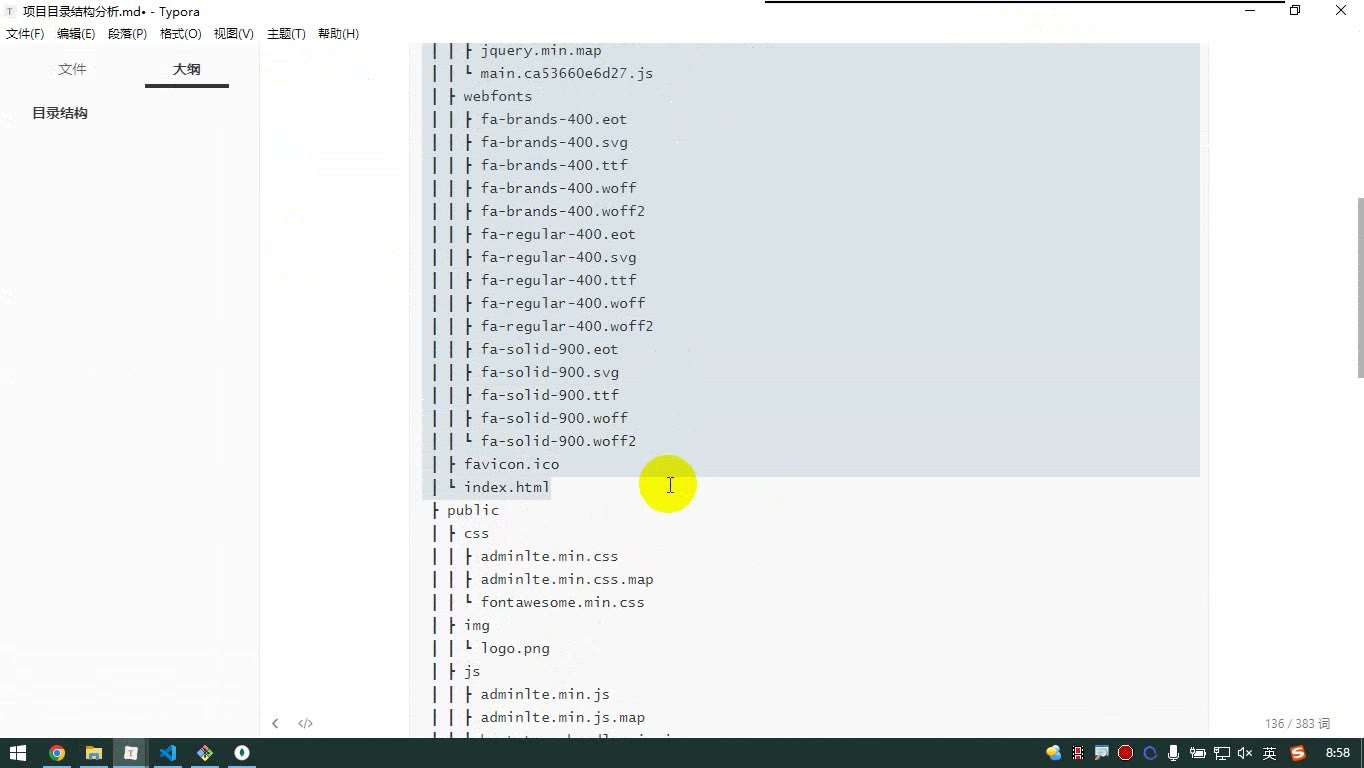The height and width of the screenshot is (768, 1364).
Task: Open the Windows Start menu
Action: pos(18,753)
